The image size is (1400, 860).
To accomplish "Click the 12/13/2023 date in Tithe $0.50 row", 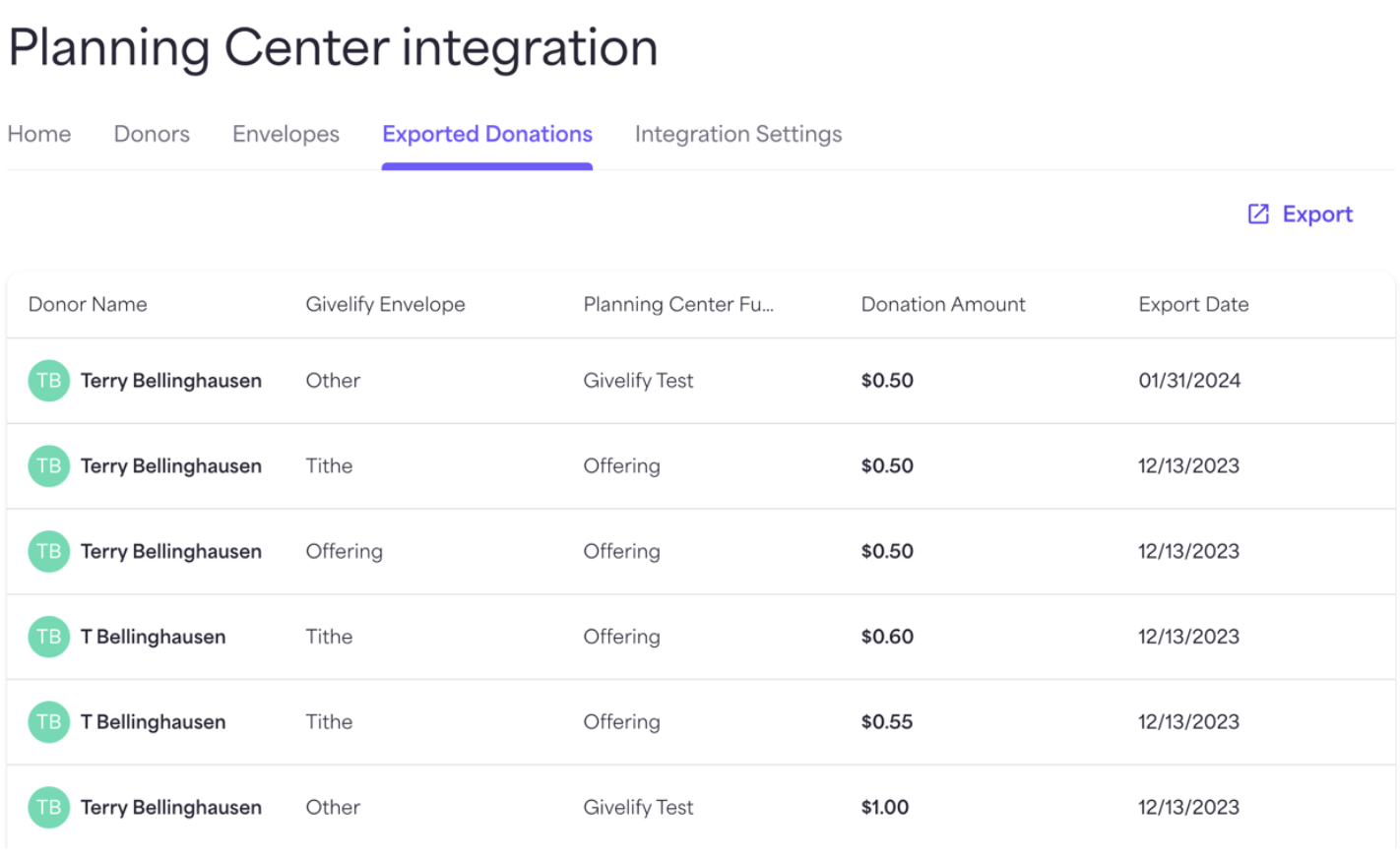I will (1188, 466).
